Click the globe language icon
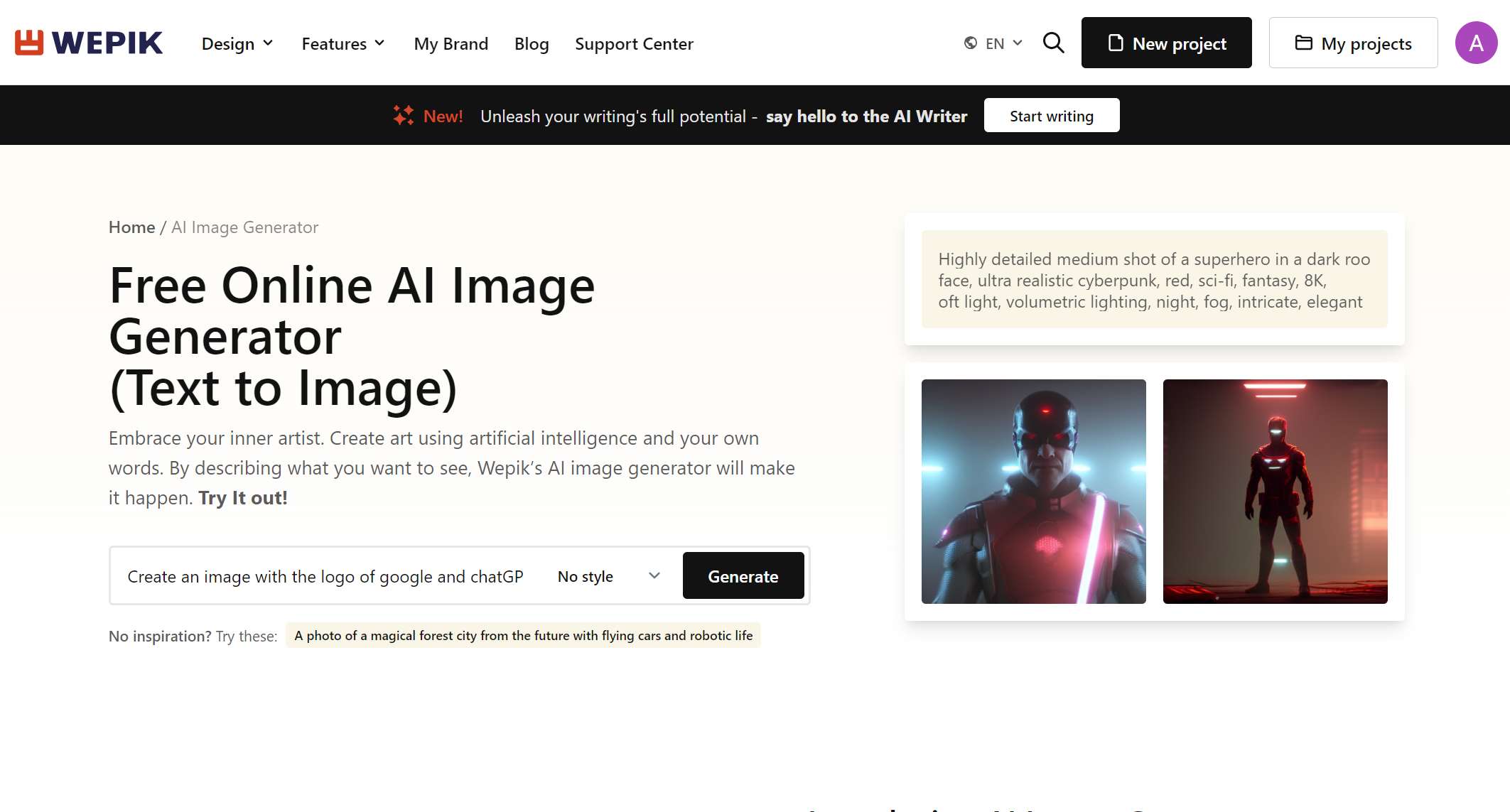Image resolution: width=1510 pixels, height=812 pixels. tap(970, 43)
